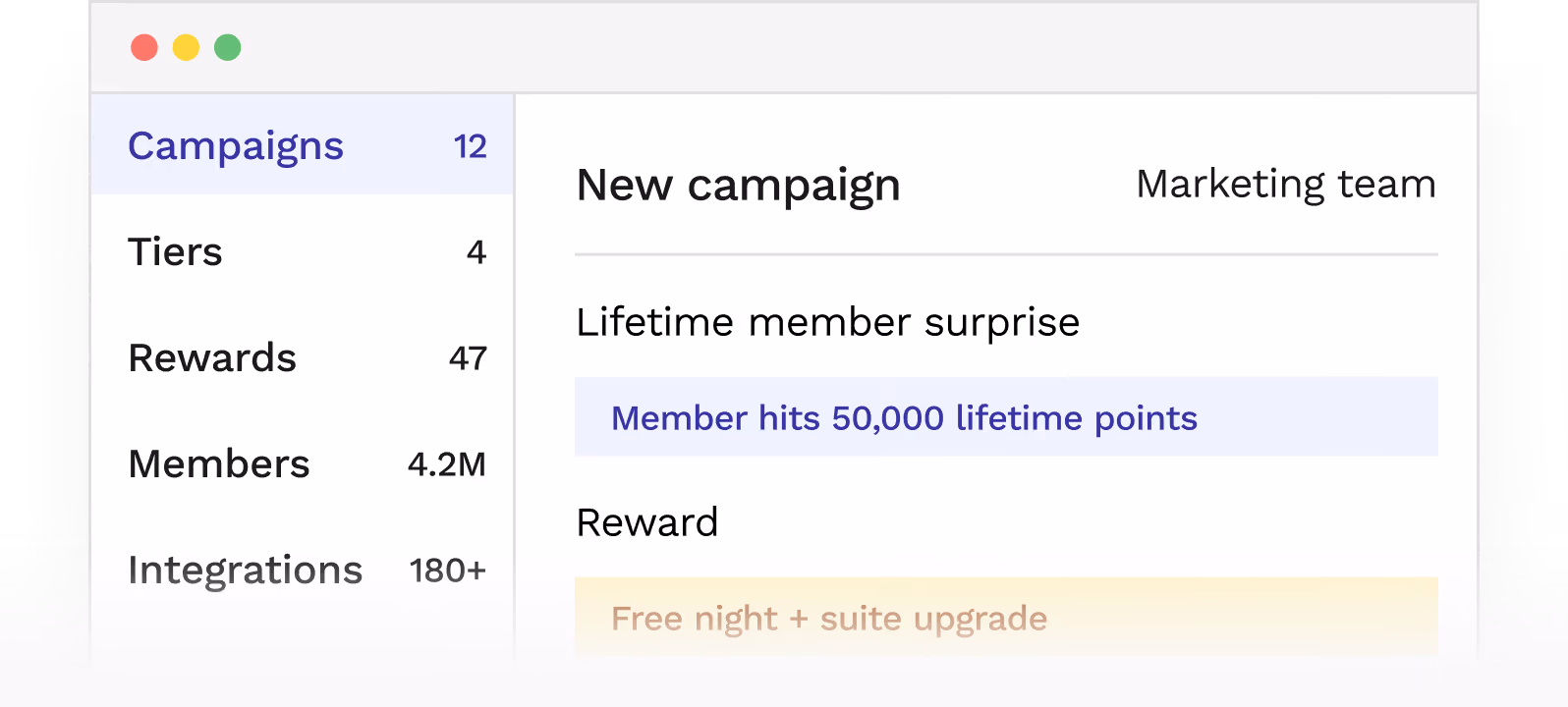The image size is (1568, 707).
Task: Select Integrations in the sidebar
Action: (x=303, y=571)
